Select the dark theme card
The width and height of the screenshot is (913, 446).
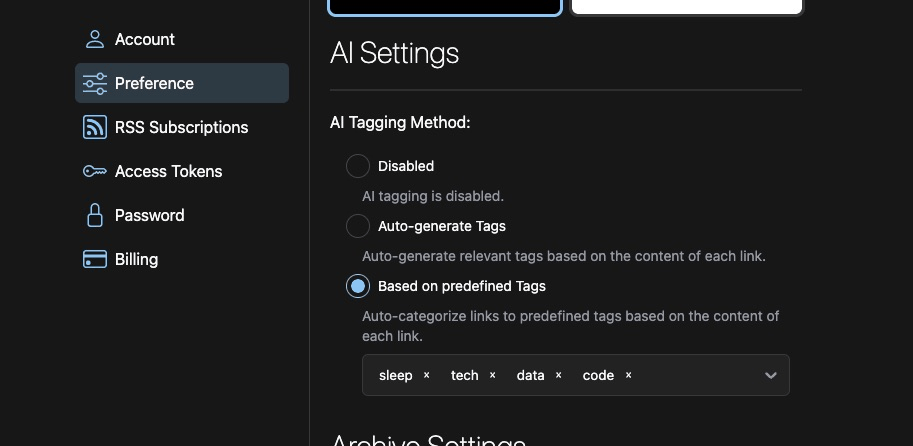[445, 7]
